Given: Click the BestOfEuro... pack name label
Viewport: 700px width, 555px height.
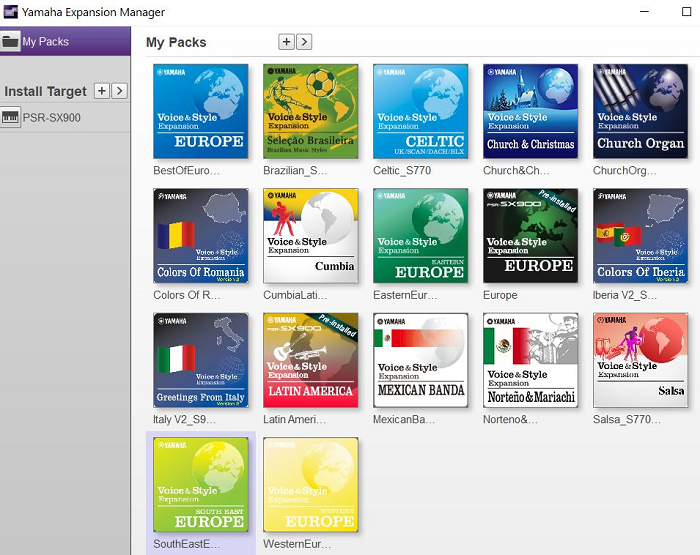Looking at the screenshot, I should [x=186, y=171].
